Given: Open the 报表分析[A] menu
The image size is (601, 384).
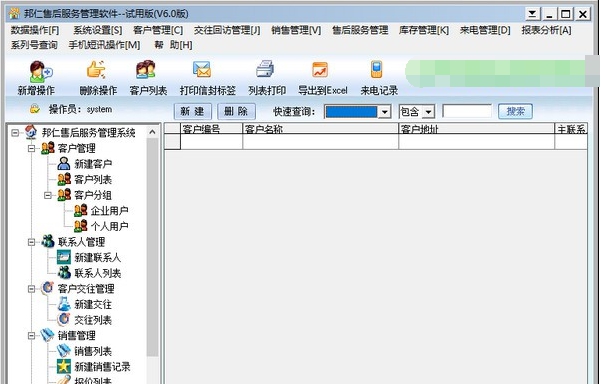Looking at the screenshot, I should (x=547, y=30).
